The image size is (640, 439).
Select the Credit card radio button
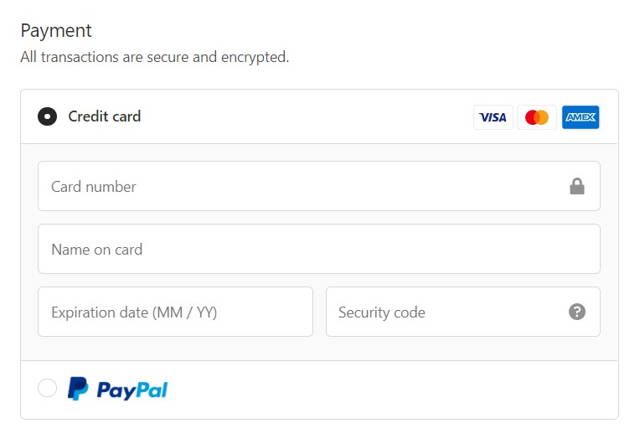point(47,117)
